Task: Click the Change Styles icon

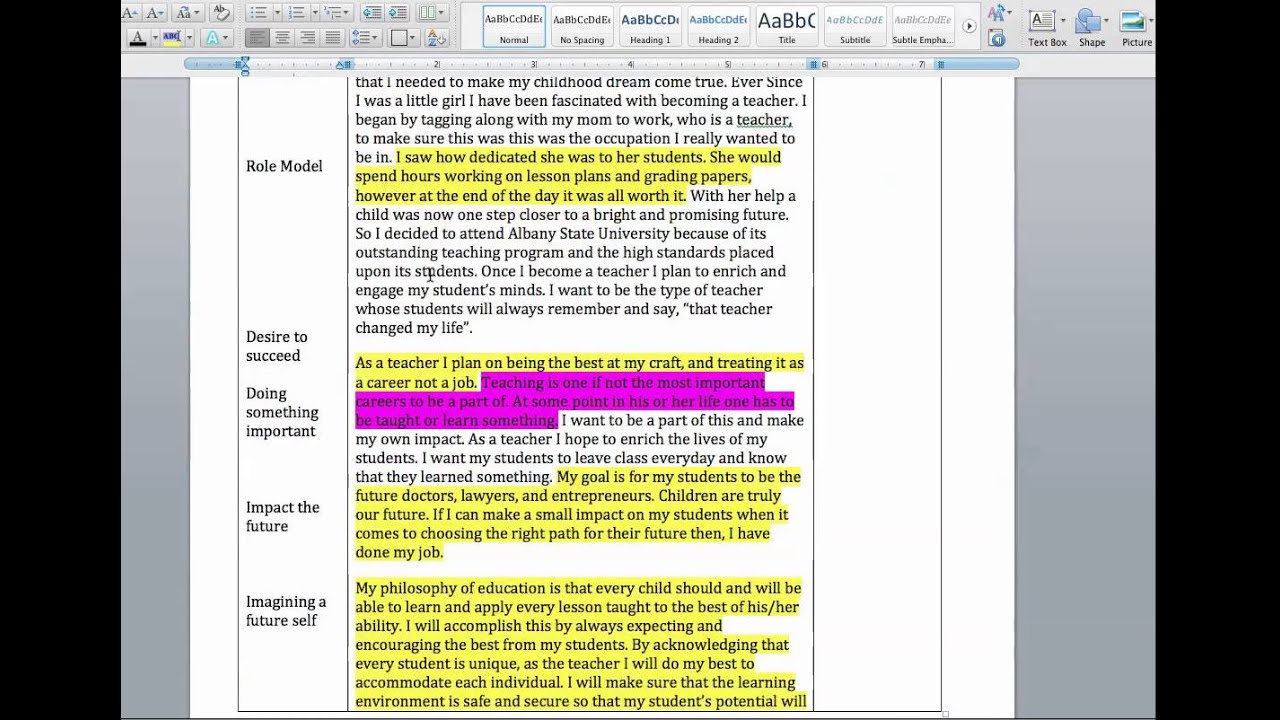Action: click(x=997, y=14)
